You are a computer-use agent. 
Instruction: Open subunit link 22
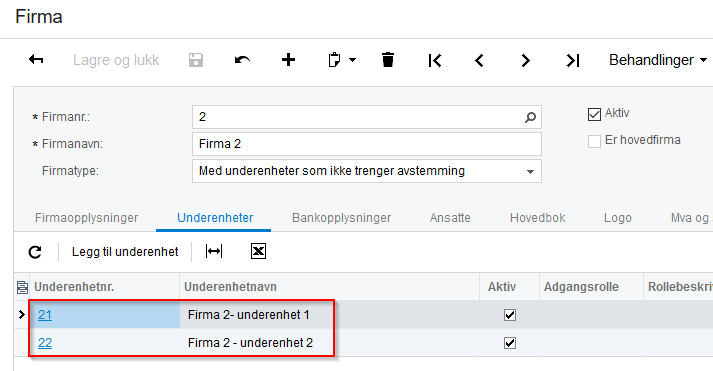click(45, 342)
